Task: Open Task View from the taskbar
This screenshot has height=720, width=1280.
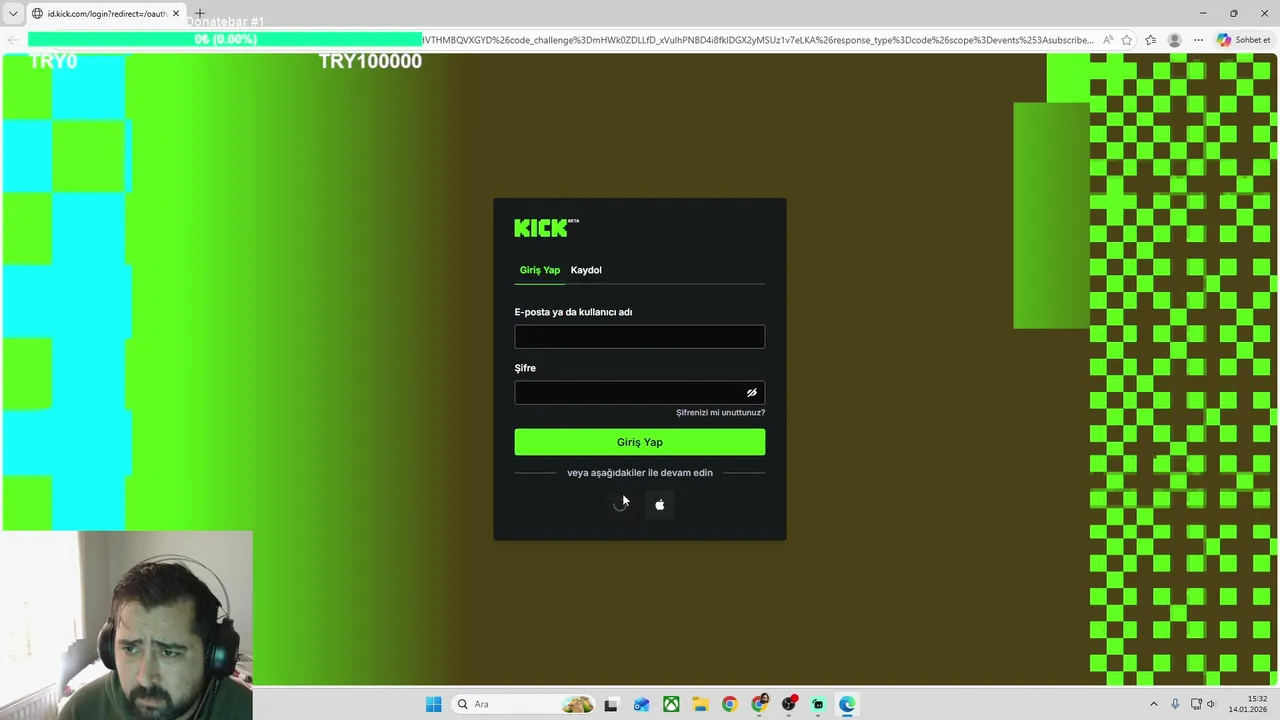Action: coord(611,704)
